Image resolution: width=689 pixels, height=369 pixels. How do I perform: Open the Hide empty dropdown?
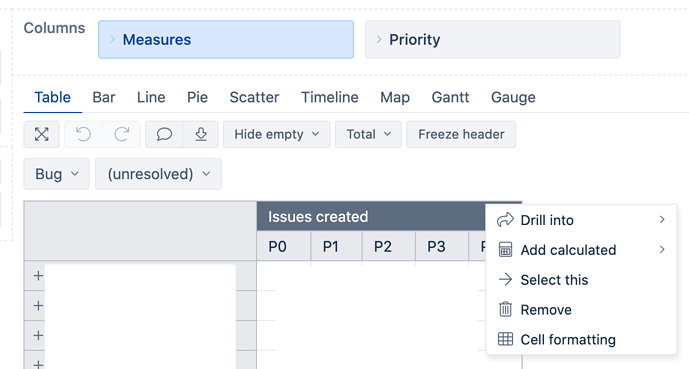pos(277,134)
